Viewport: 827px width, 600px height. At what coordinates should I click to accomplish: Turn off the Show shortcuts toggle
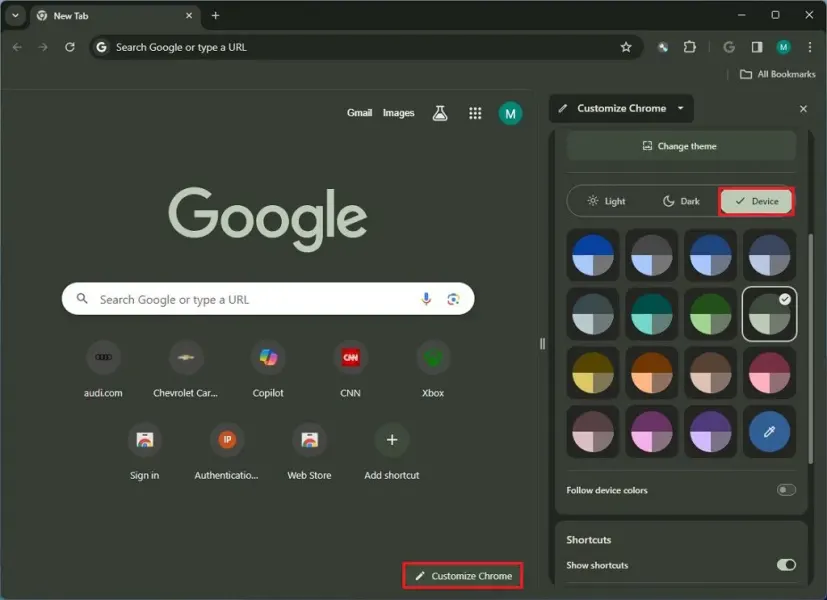(x=786, y=565)
